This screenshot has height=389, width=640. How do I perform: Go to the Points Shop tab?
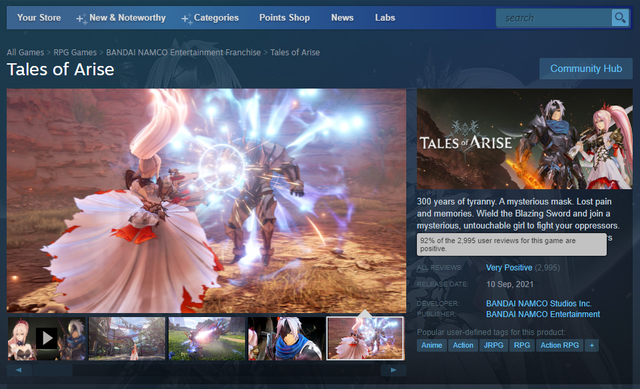point(284,18)
